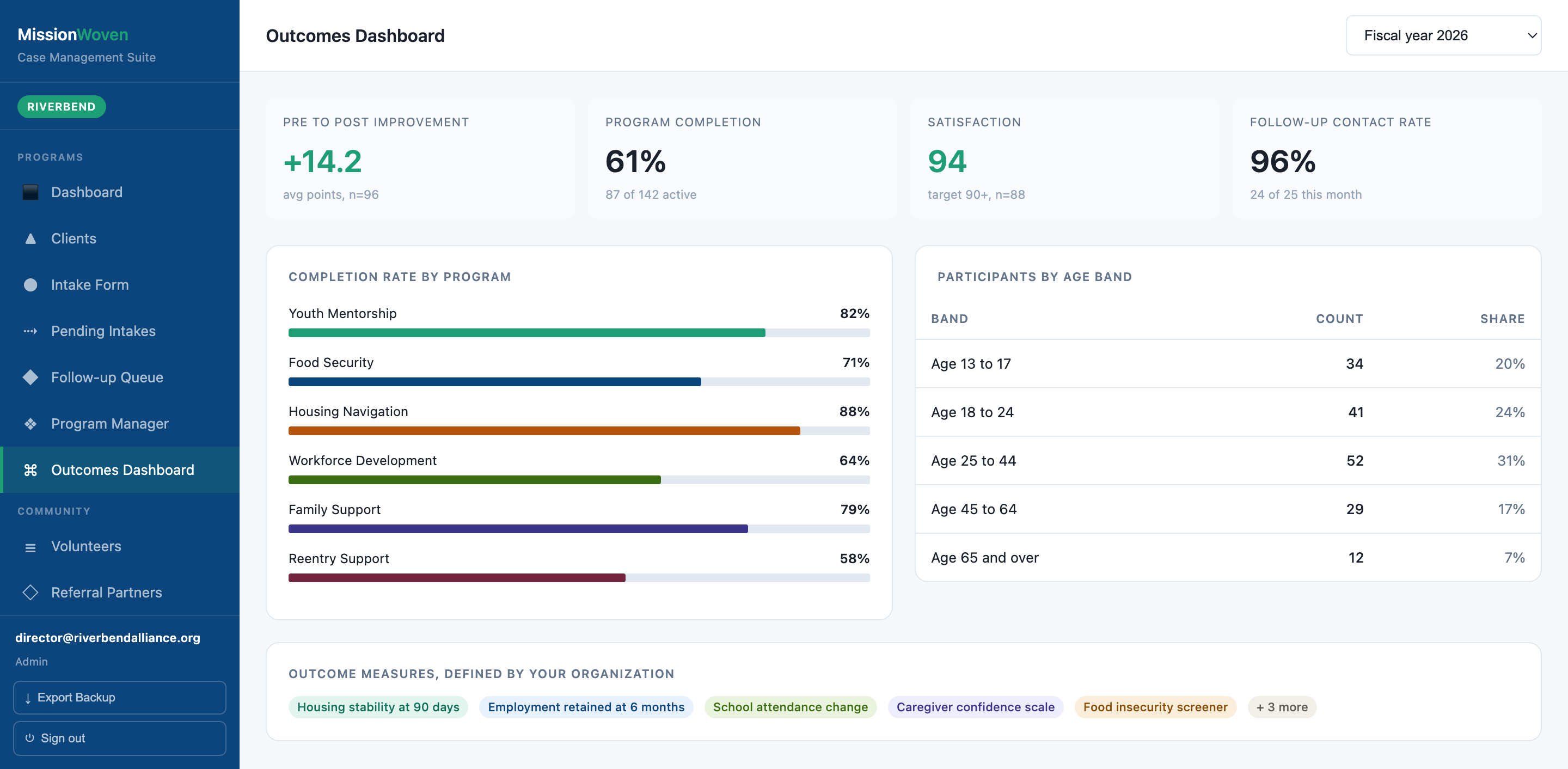Navigate to Follow-up Queue
The height and width of the screenshot is (769, 1568).
tap(120, 377)
